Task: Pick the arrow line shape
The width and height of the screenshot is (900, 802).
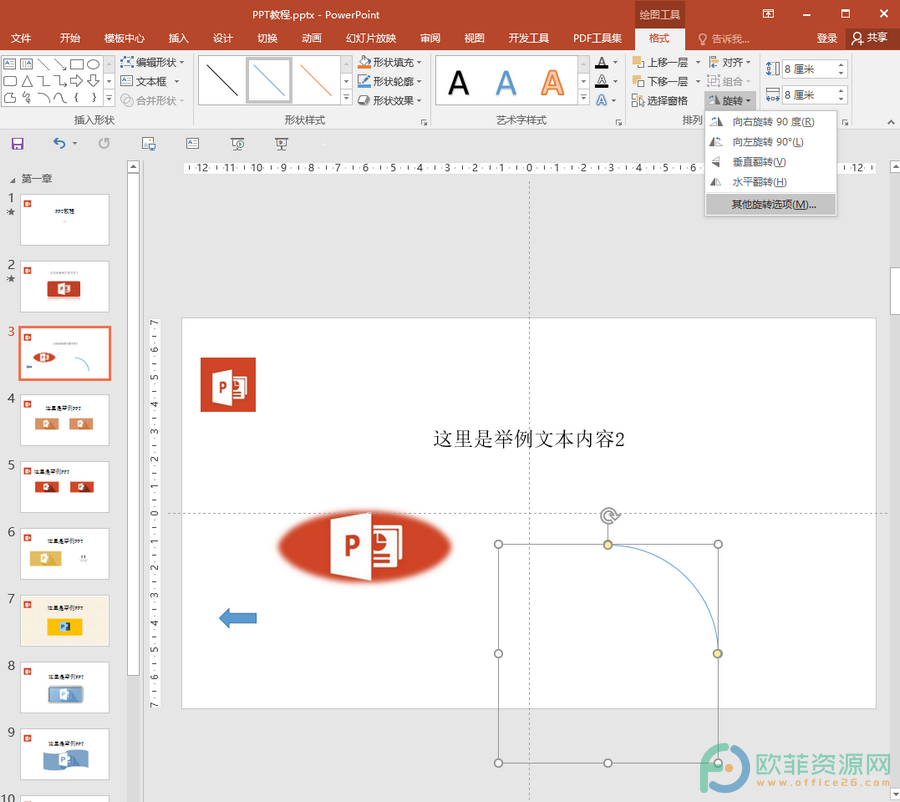Action: click(60, 64)
